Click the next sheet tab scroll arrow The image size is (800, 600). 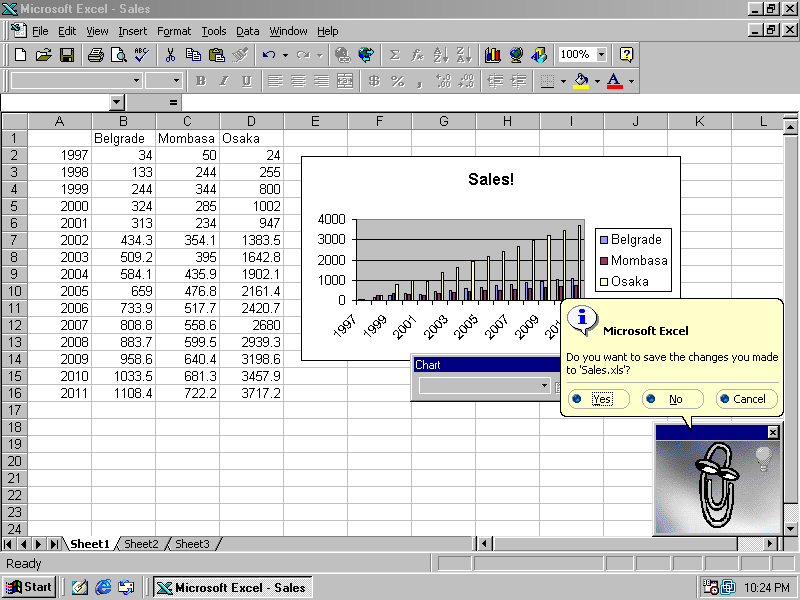click(x=39, y=544)
